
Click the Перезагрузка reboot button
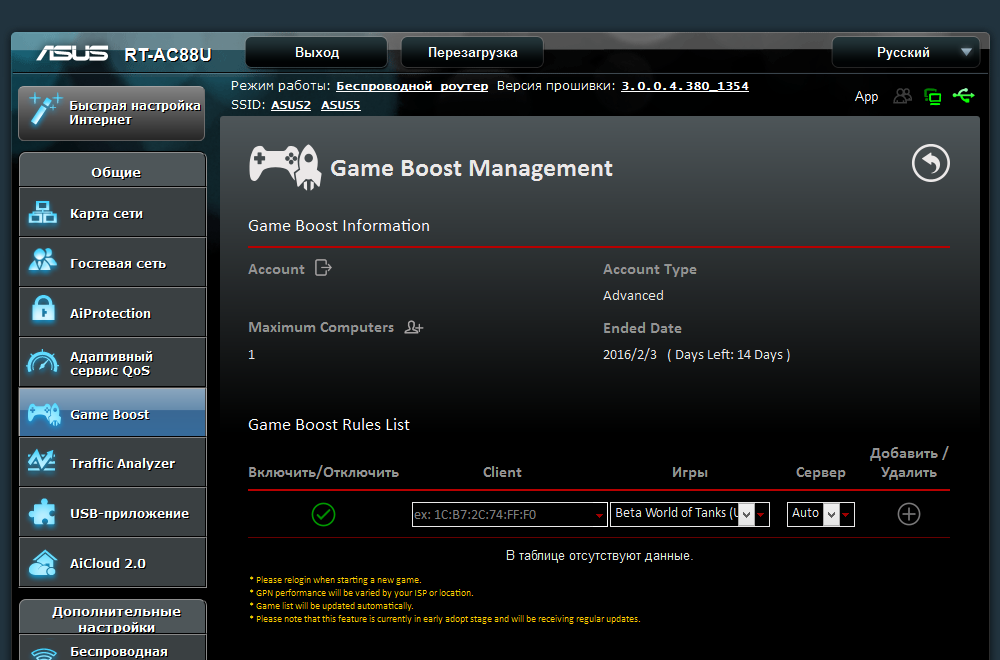tap(472, 52)
